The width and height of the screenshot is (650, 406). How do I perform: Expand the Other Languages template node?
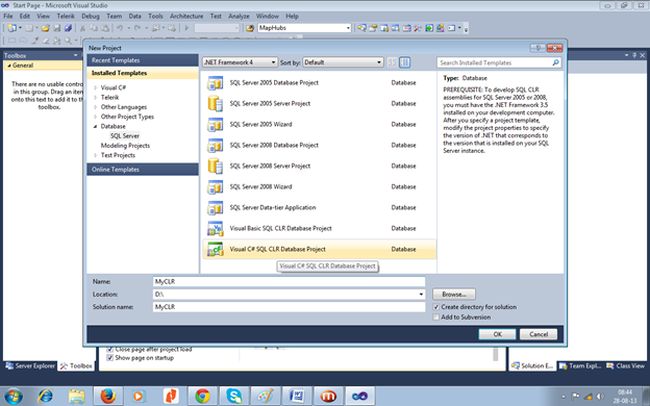point(96,107)
